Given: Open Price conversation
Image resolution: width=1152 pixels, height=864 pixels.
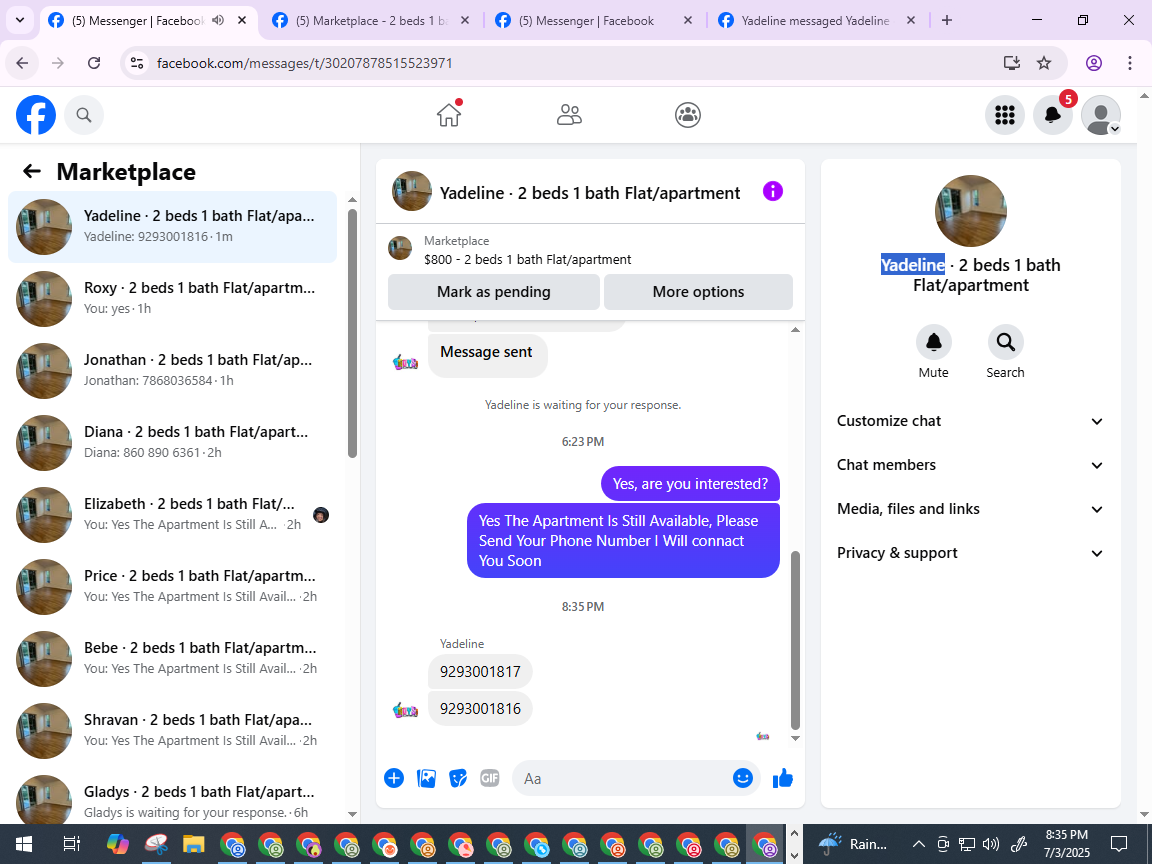Looking at the screenshot, I should (x=173, y=586).
